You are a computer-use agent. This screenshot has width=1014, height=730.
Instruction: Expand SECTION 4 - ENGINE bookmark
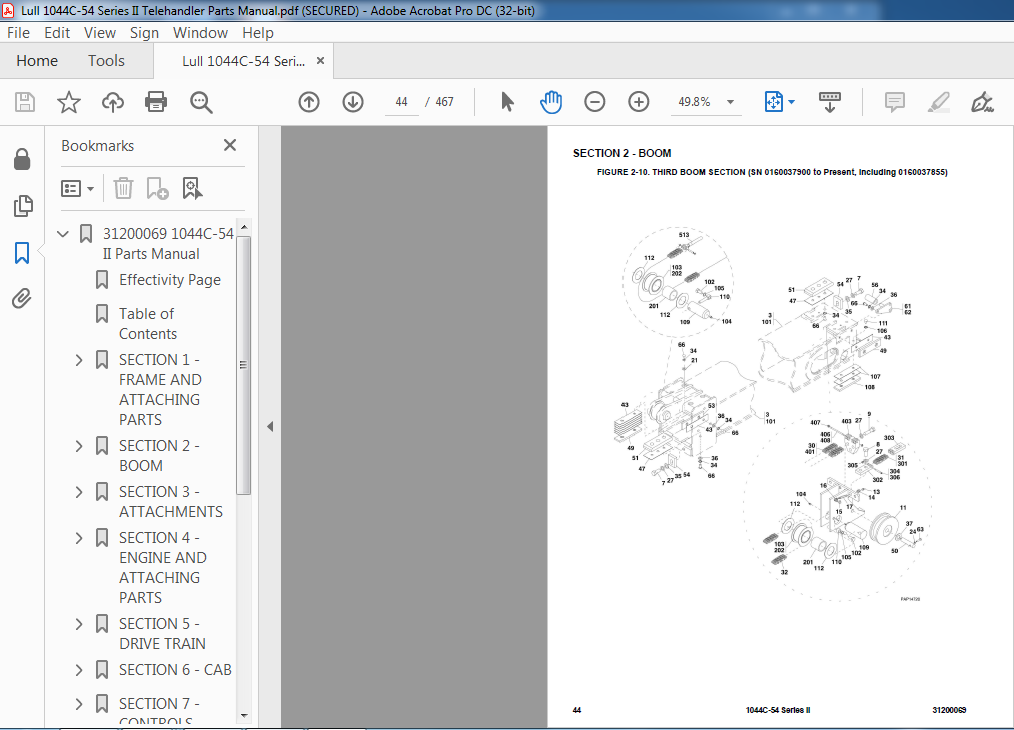click(79, 538)
